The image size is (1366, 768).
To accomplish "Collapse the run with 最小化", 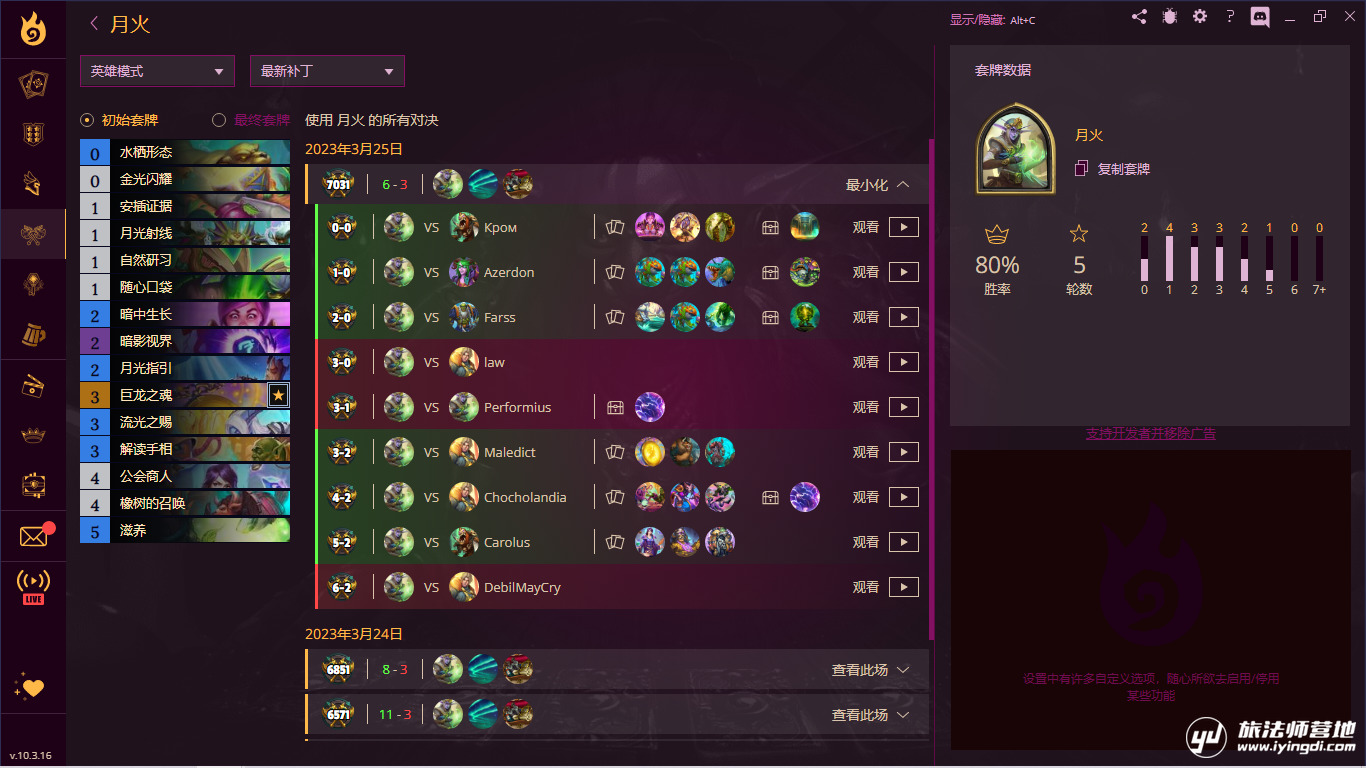I will coord(878,185).
